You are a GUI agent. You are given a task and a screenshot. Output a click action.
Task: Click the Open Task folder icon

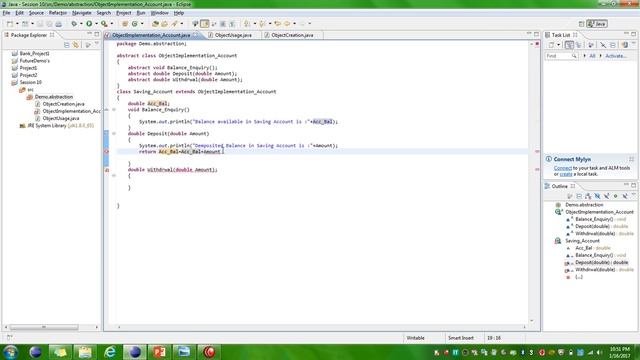click(164, 24)
